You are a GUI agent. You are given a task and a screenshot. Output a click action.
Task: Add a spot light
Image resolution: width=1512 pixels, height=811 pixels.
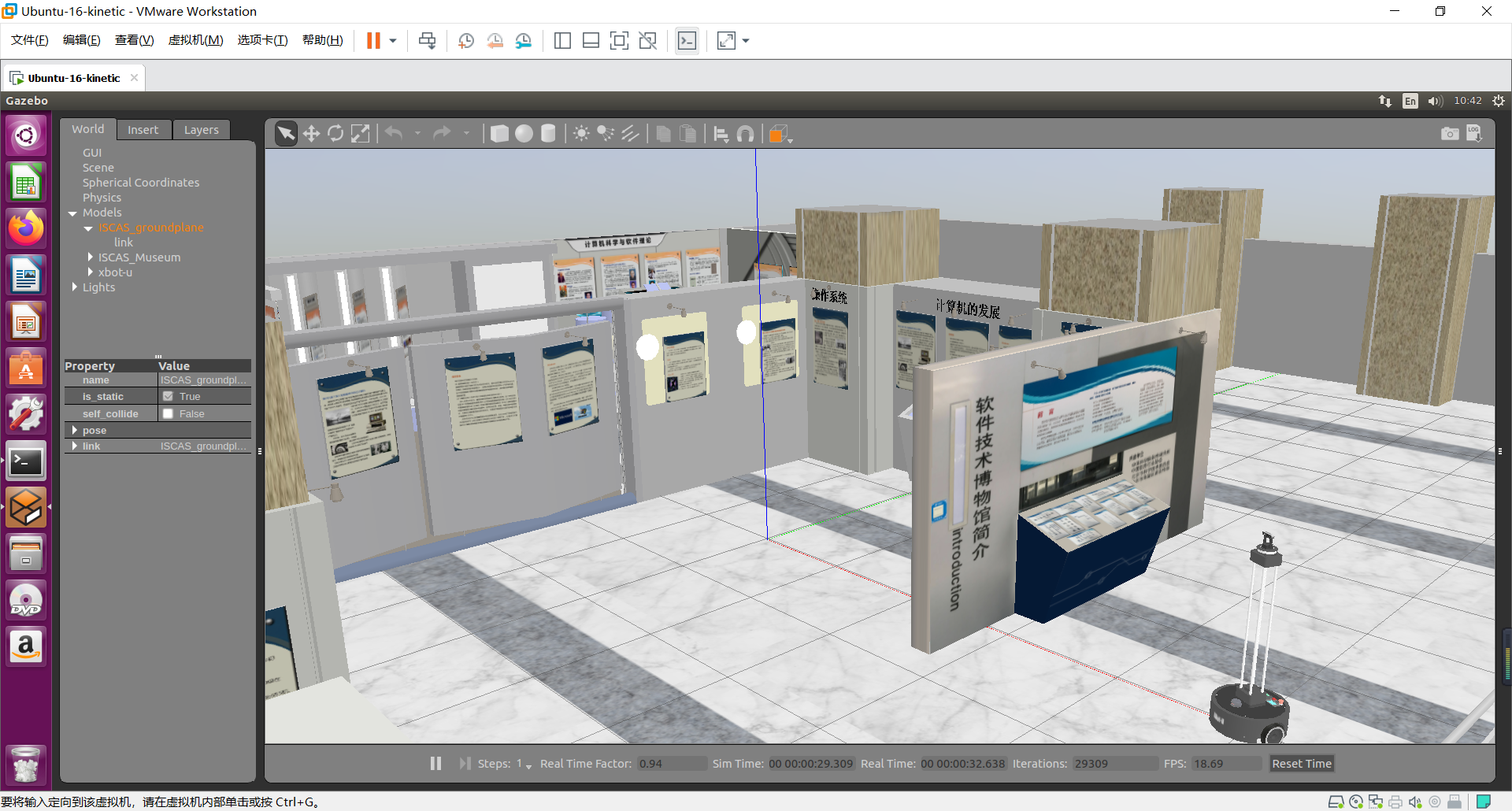pyautogui.click(x=606, y=134)
